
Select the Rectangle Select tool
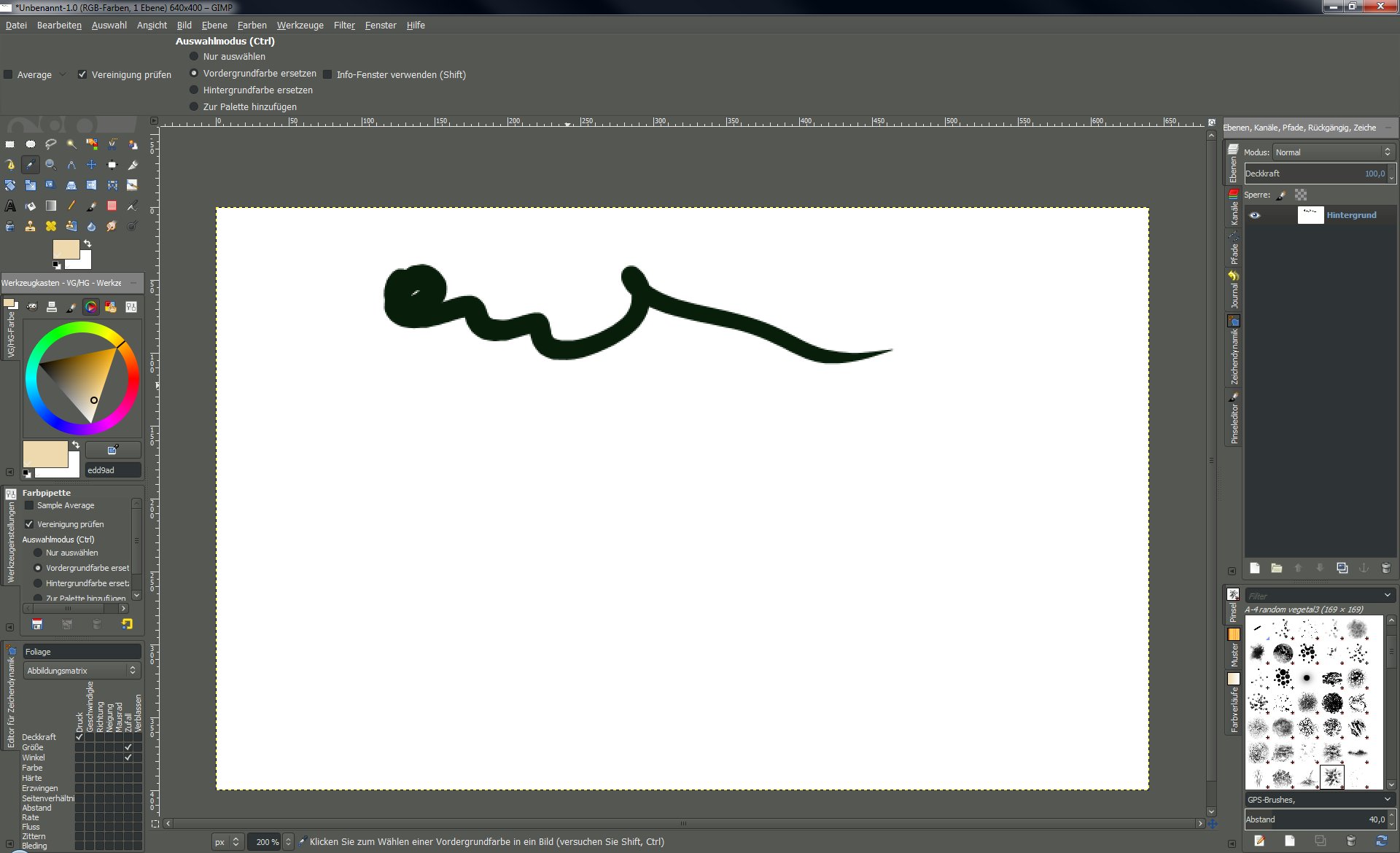pyautogui.click(x=10, y=144)
